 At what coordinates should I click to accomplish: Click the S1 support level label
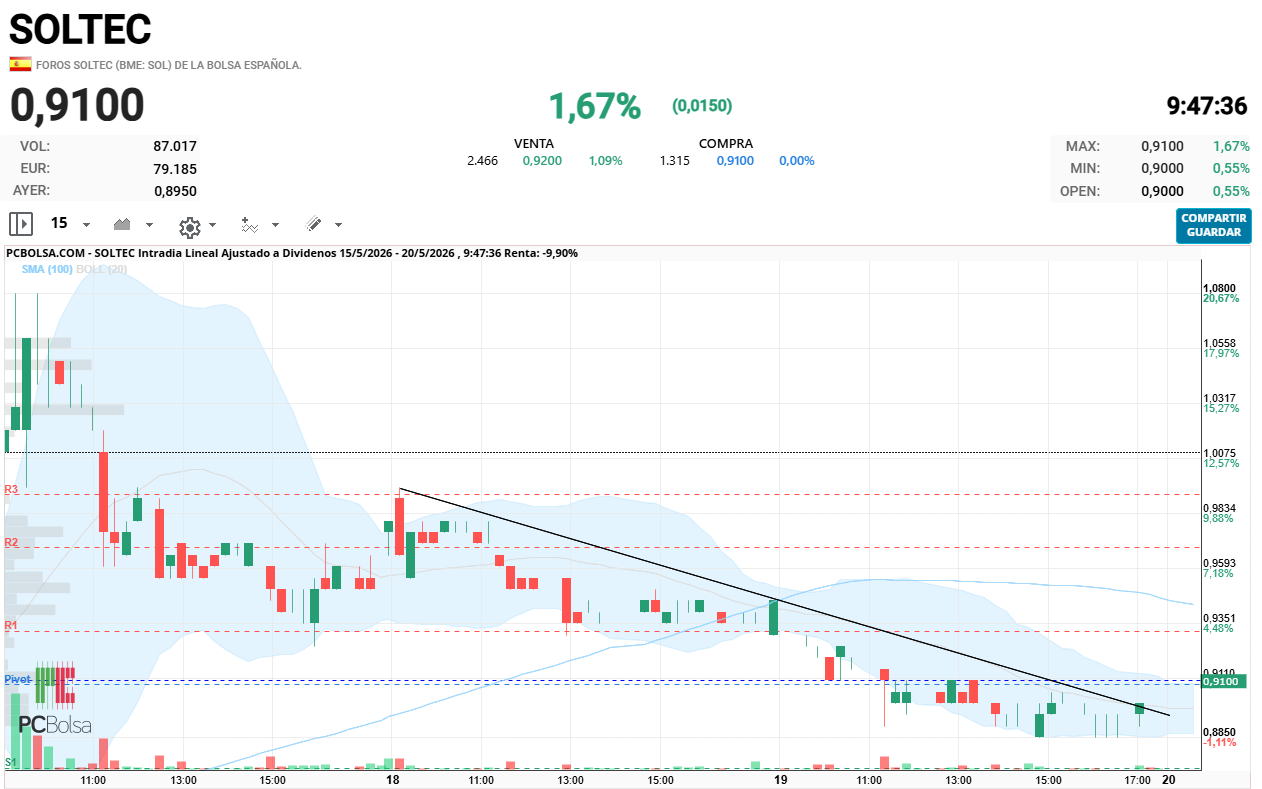click(11, 762)
